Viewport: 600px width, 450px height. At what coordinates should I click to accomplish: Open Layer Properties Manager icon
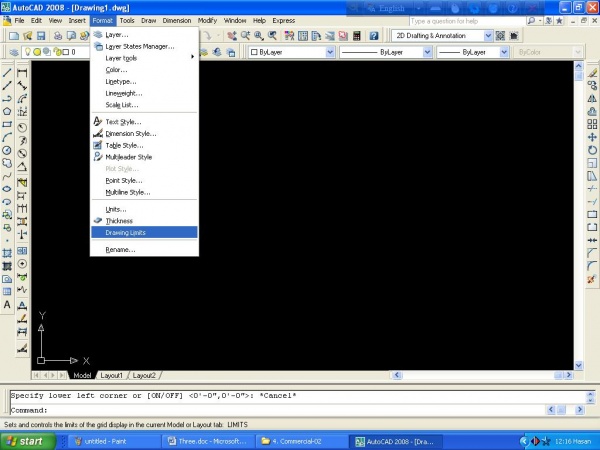(x=14, y=52)
